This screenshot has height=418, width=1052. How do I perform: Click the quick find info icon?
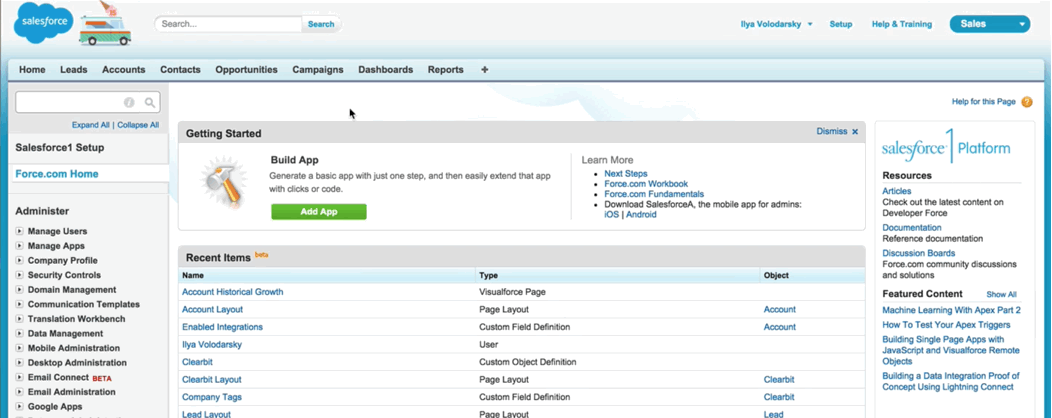pos(129,103)
